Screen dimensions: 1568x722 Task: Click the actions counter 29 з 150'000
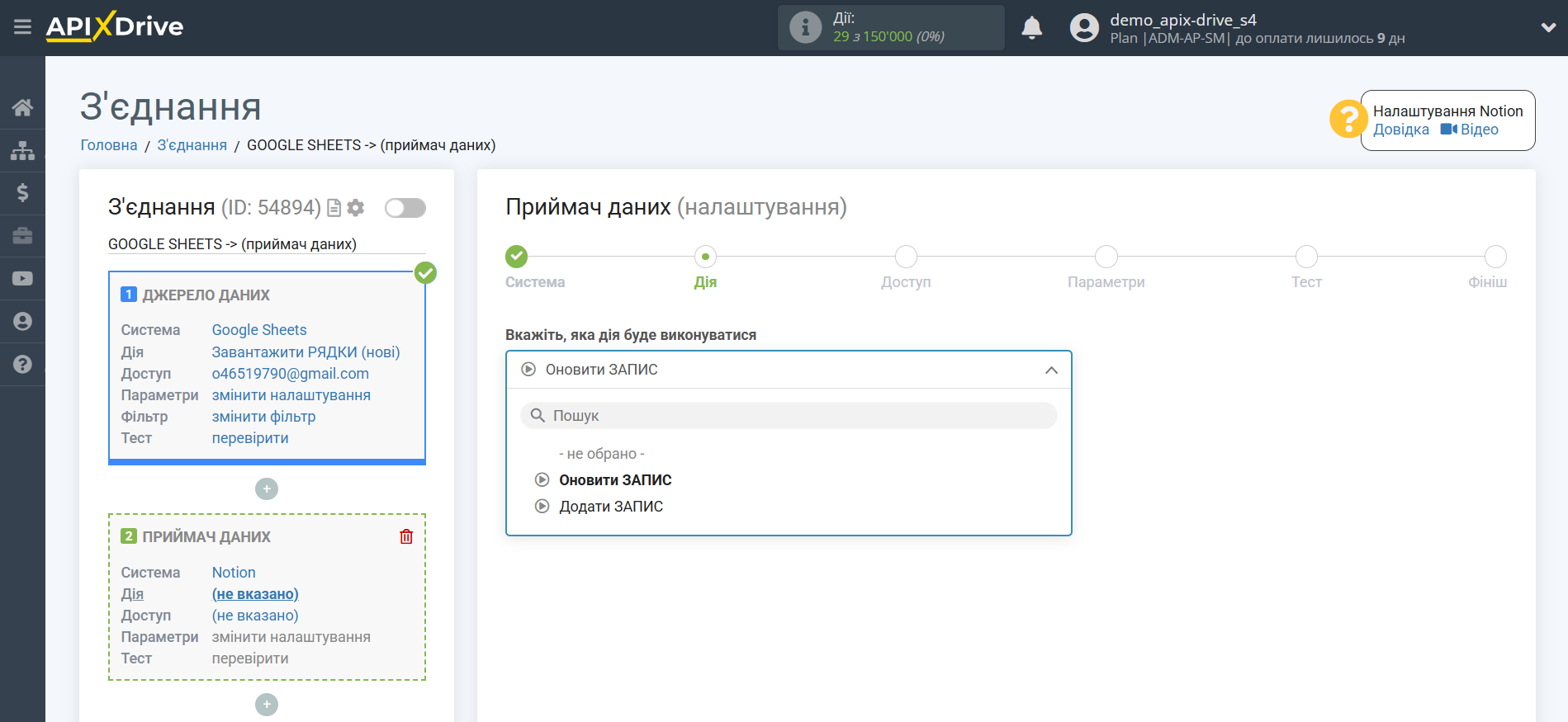pyautogui.click(x=888, y=36)
